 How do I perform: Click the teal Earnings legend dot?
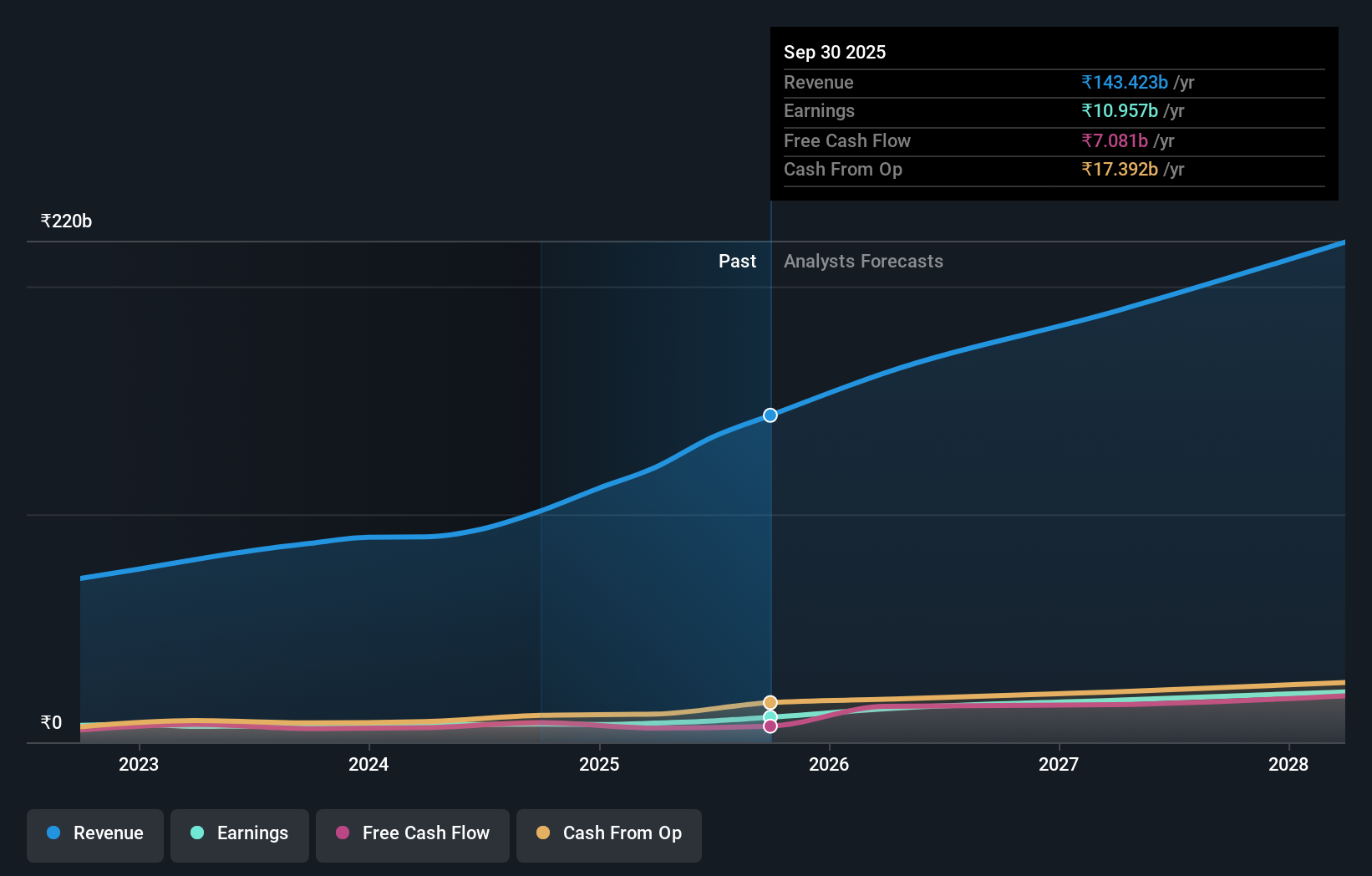196,833
